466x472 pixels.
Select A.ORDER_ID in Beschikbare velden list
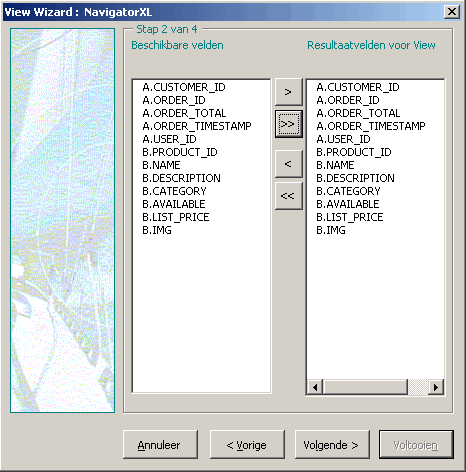point(174,100)
